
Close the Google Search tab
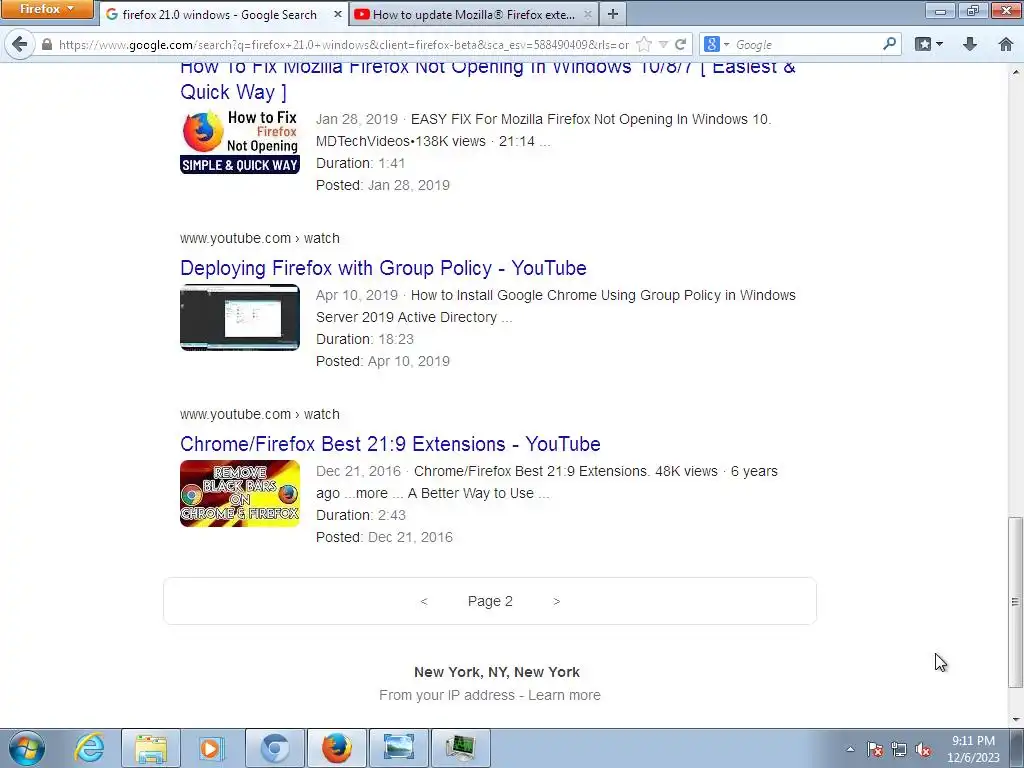(337, 14)
